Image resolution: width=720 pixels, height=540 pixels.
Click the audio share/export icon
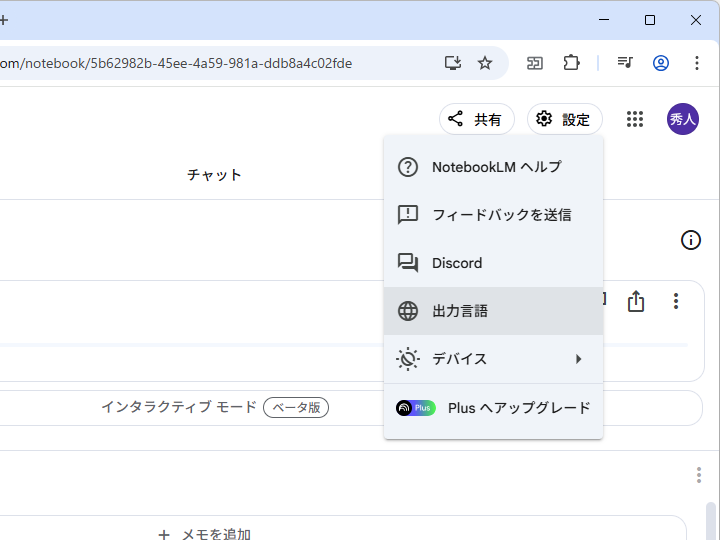click(x=636, y=301)
